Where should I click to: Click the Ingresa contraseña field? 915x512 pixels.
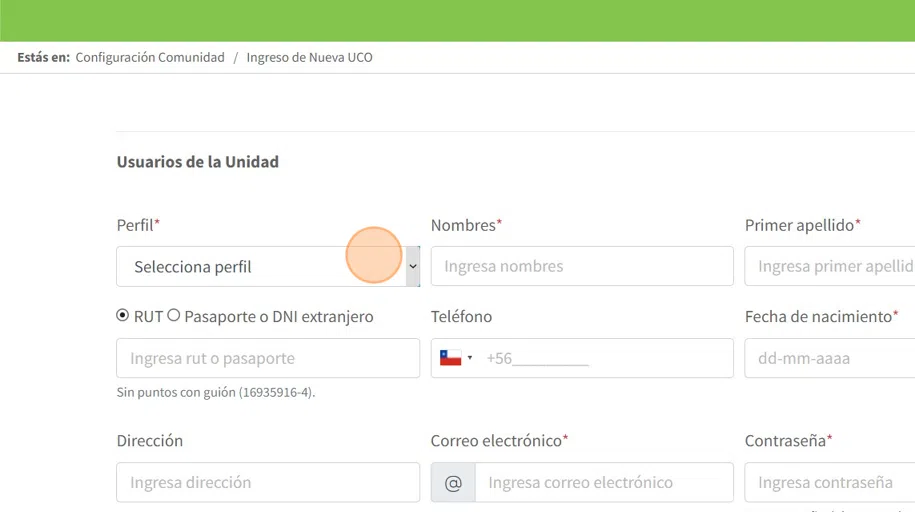(829, 482)
